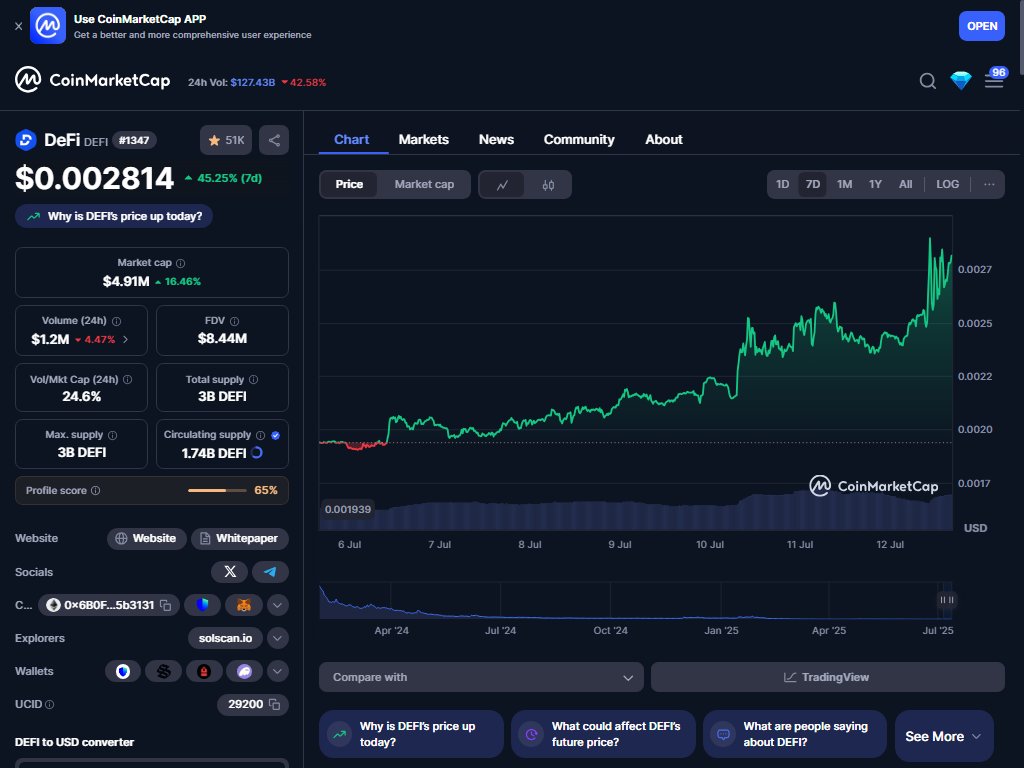The image size is (1024, 768).
Task: Toggle LOG scale on chart
Action: click(948, 184)
